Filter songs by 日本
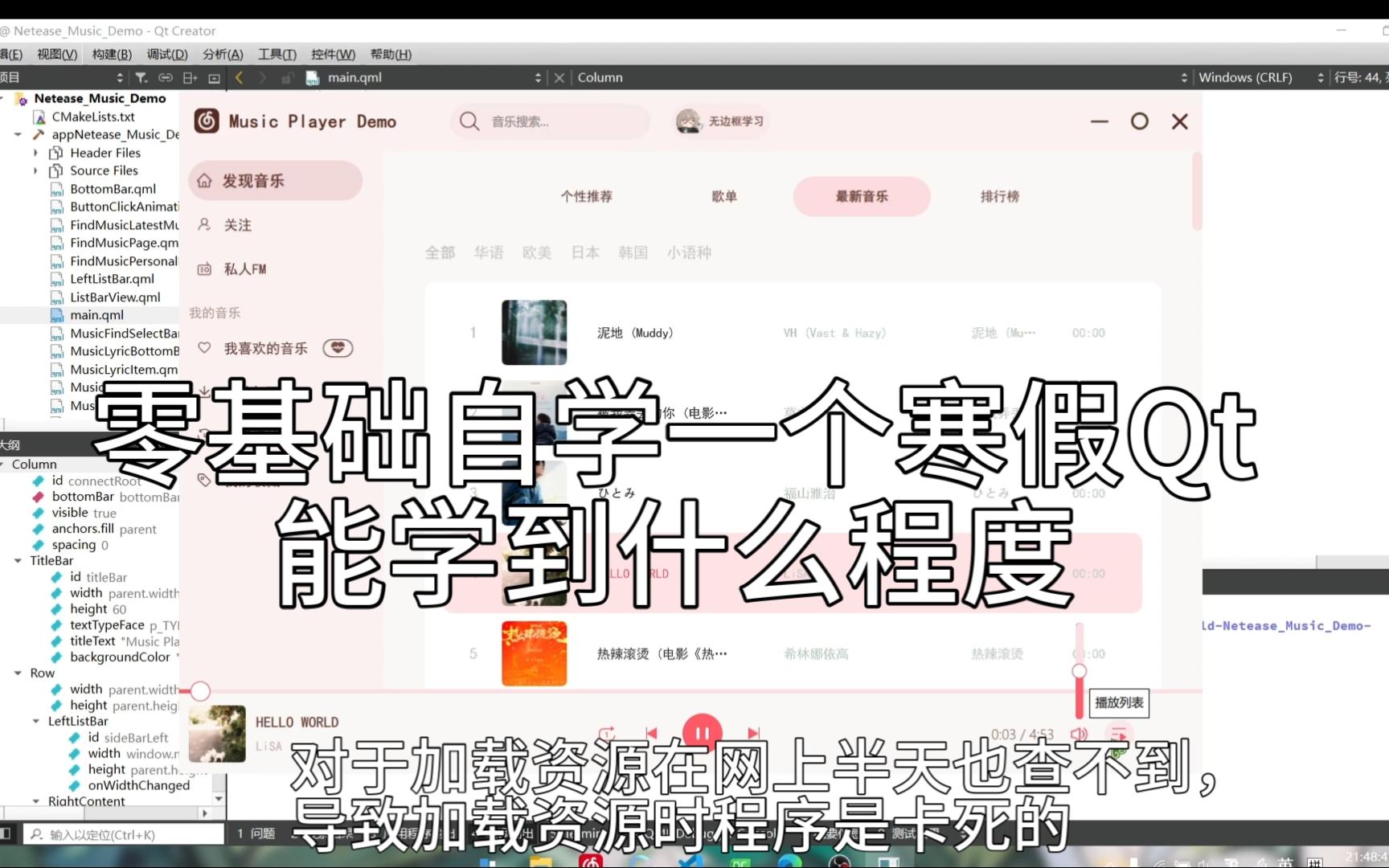 585,252
